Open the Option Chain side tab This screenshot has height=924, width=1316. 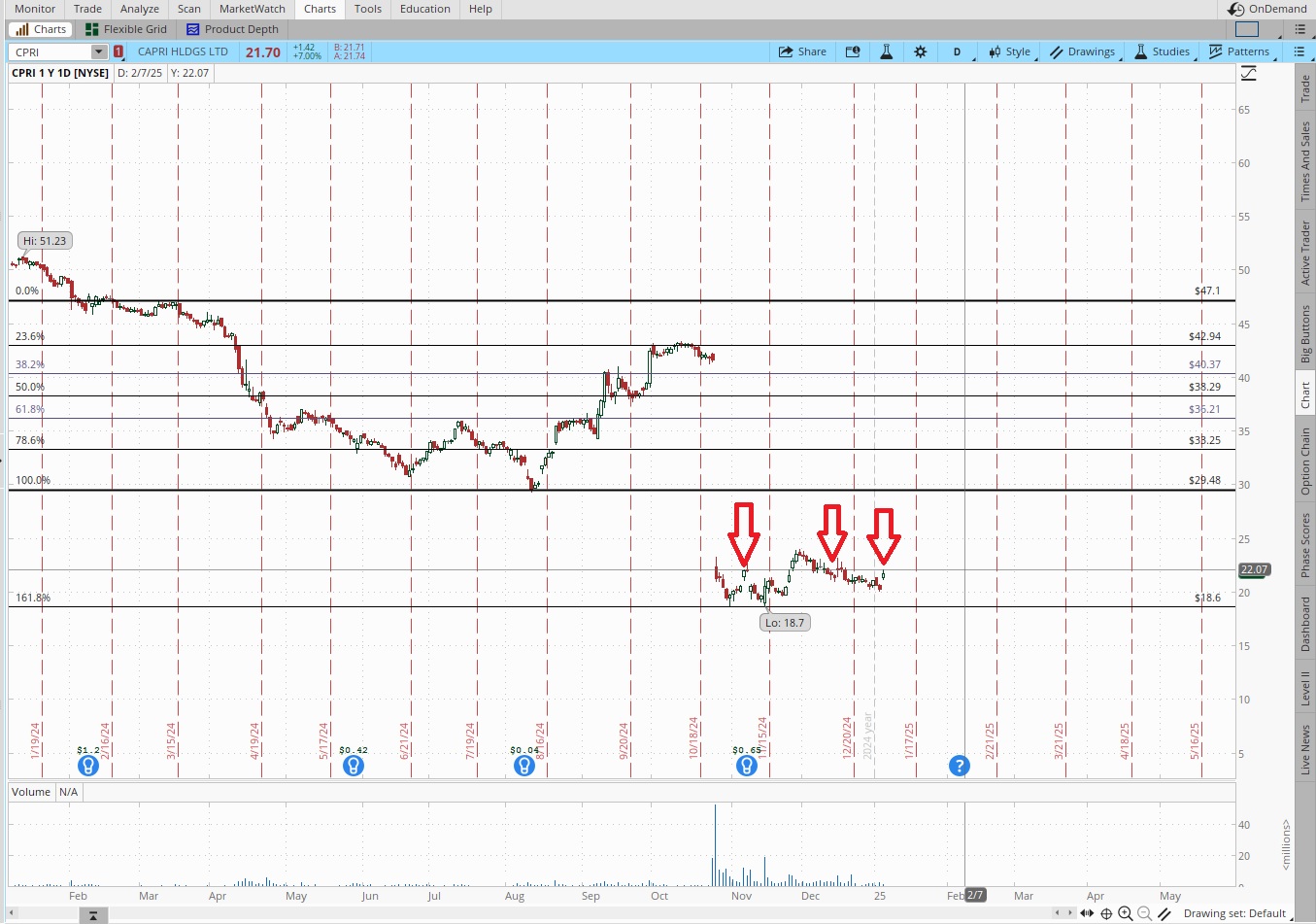click(1305, 462)
